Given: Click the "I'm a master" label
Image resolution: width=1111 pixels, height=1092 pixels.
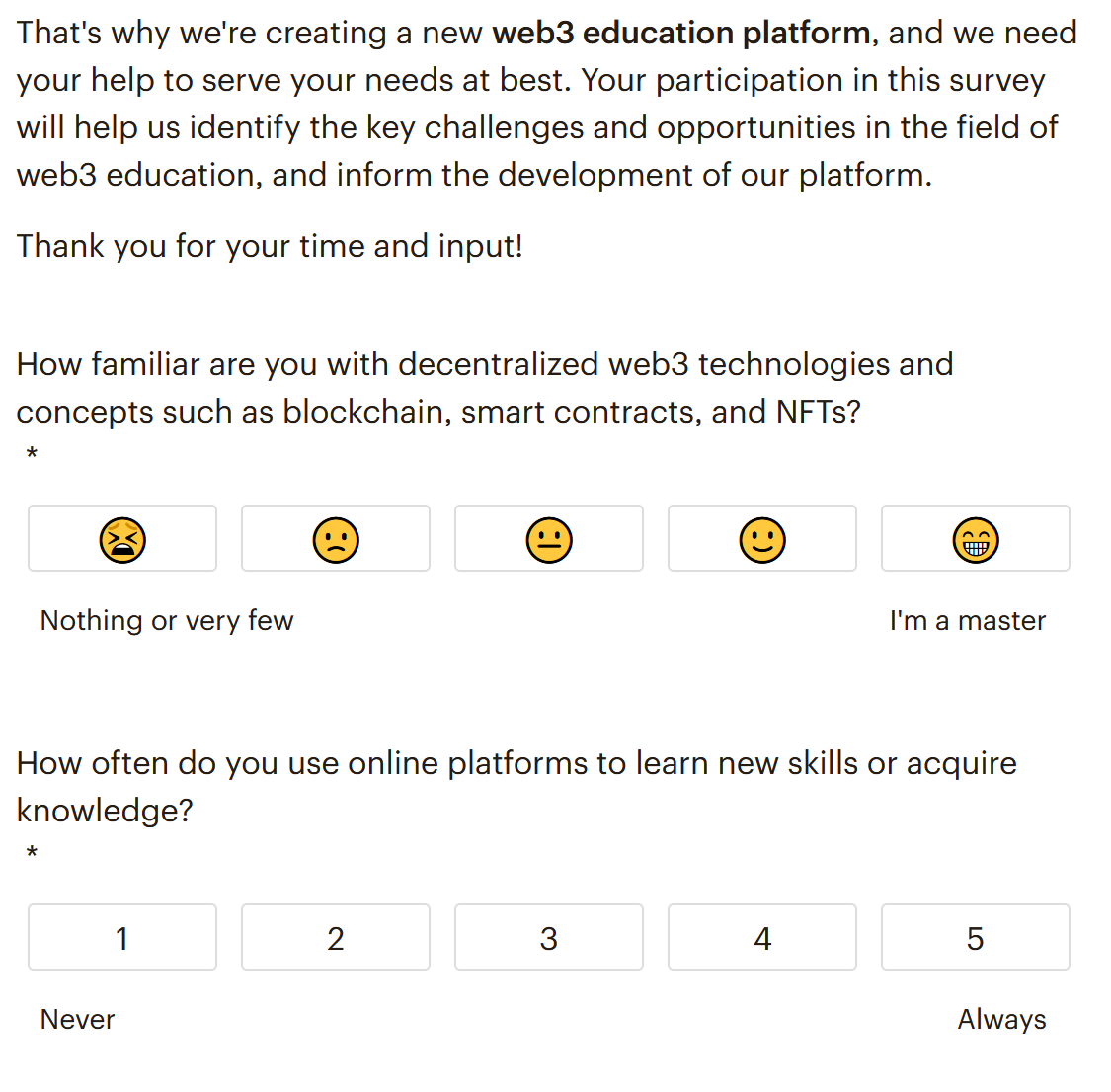Looking at the screenshot, I should pos(968,621).
